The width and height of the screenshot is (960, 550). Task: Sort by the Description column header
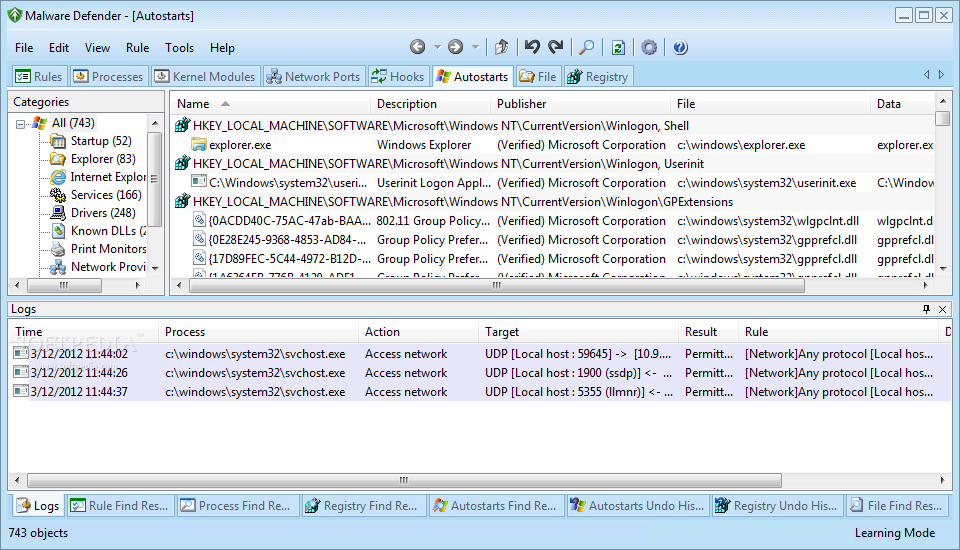tap(430, 104)
